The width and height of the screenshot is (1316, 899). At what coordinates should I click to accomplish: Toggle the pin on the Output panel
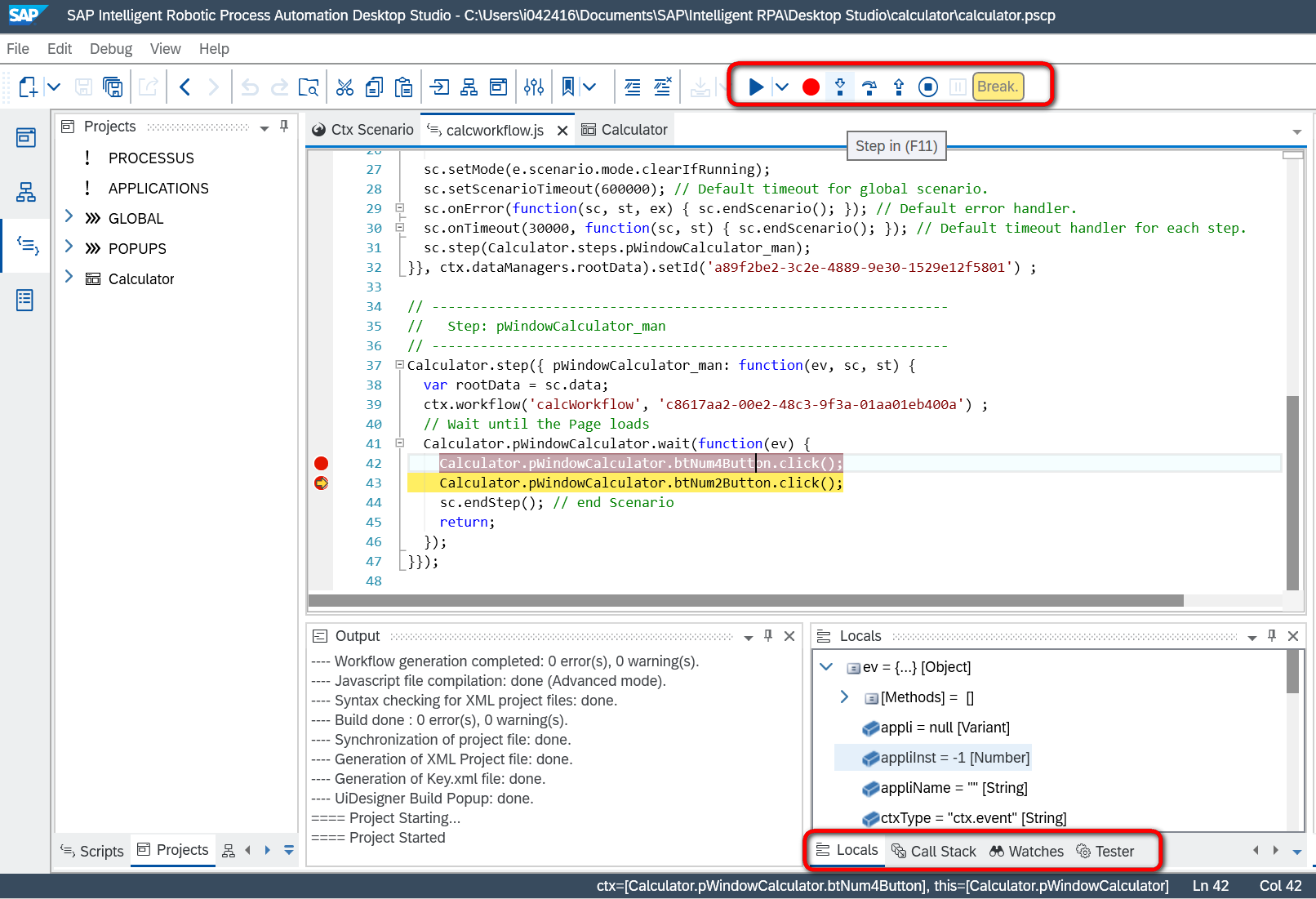click(768, 635)
